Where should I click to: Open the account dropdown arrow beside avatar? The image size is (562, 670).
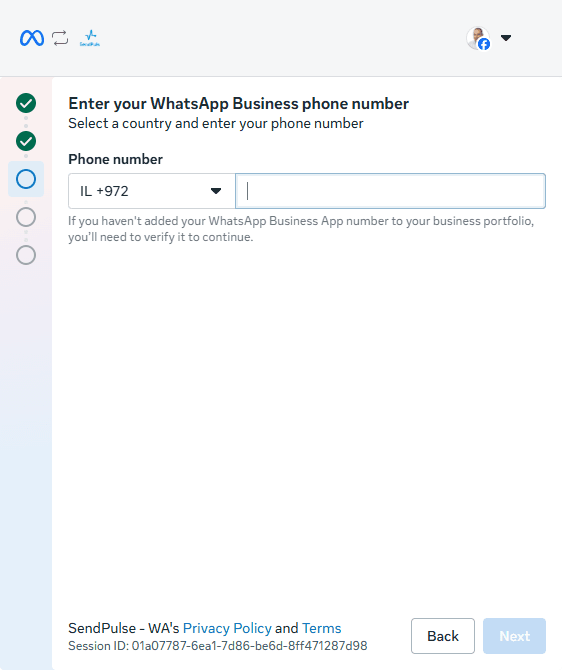tap(506, 38)
